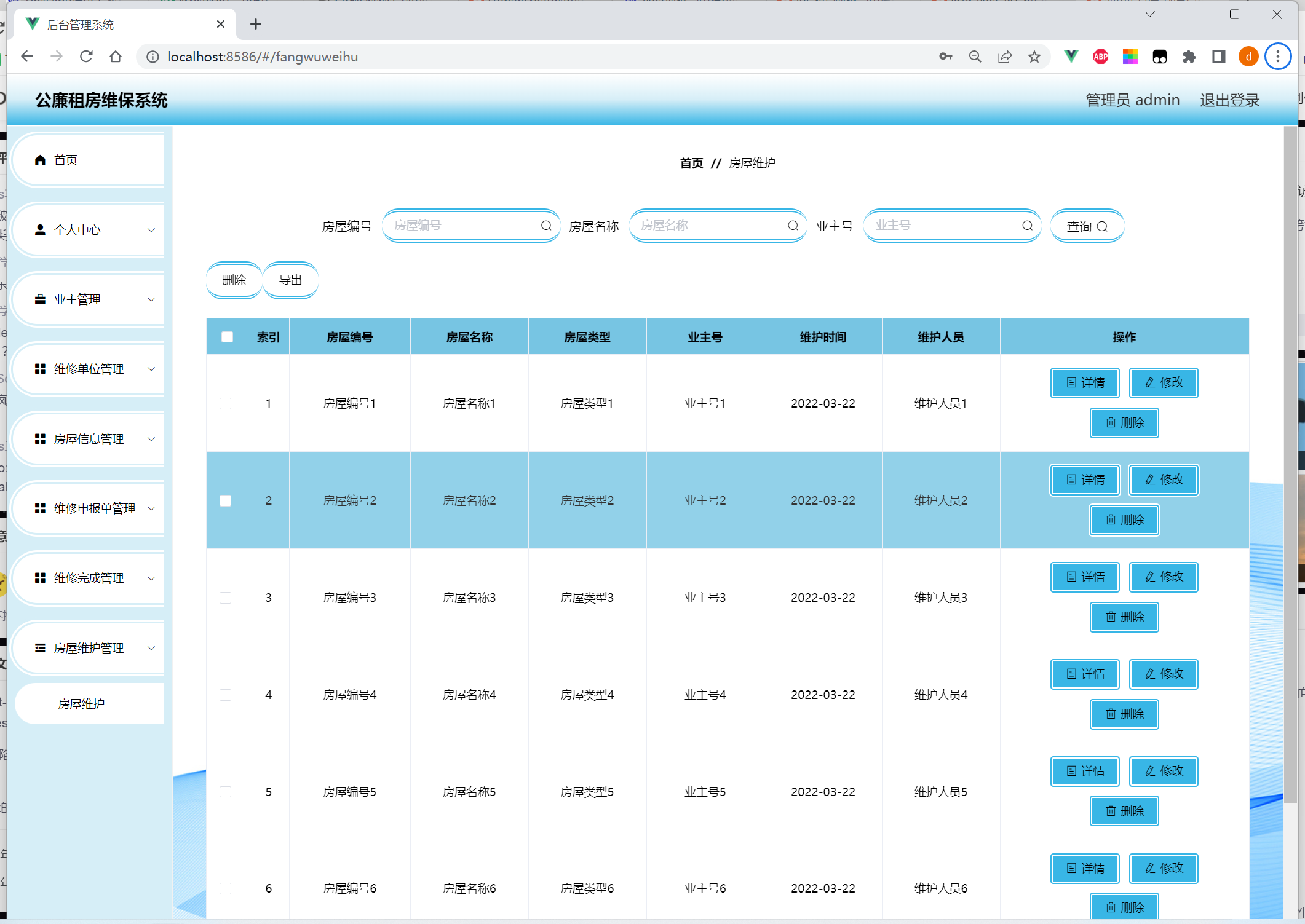Image resolution: width=1305 pixels, height=924 pixels.
Task: Click the zoom magnifier icon in address bar
Action: (x=975, y=57)
